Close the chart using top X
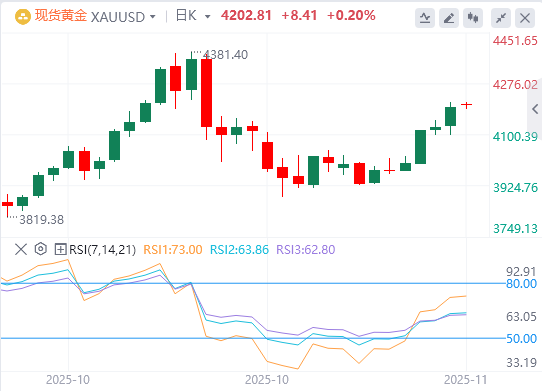This screenshot has height=391, width=542. click(x=525, y=18)
